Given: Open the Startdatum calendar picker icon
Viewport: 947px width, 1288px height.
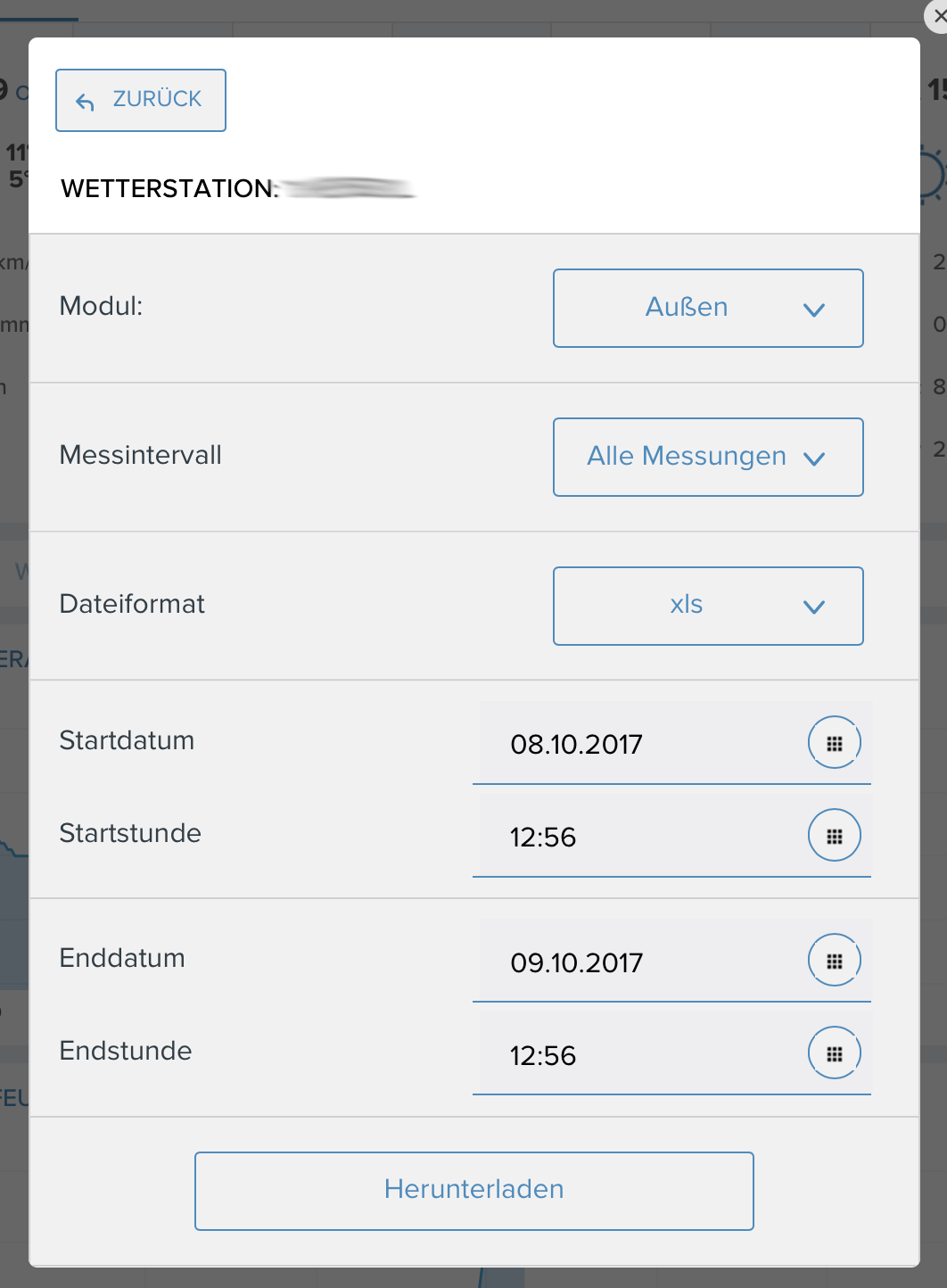Looking at the screenshot, I should tap(834, 743).
